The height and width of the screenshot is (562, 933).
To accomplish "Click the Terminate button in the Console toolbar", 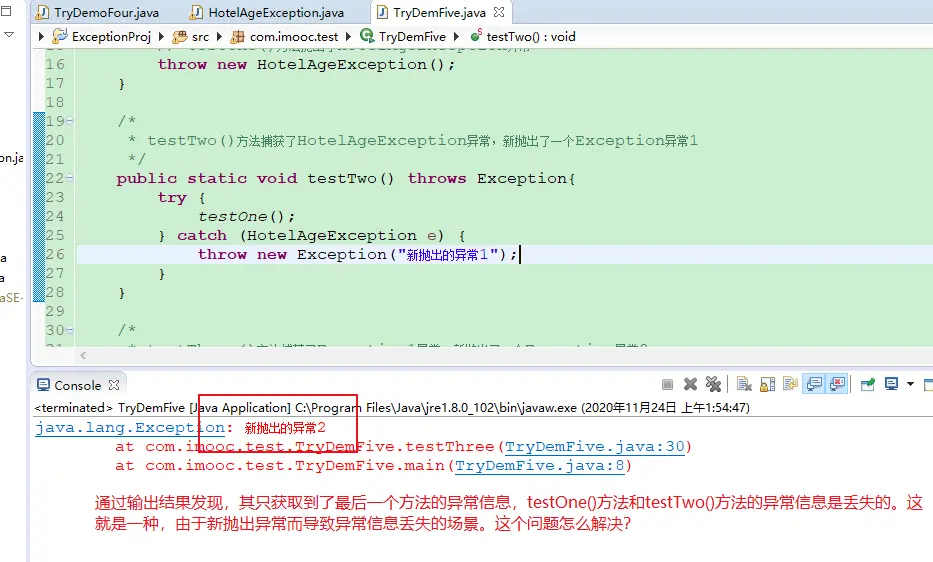I will coord(668,385).
